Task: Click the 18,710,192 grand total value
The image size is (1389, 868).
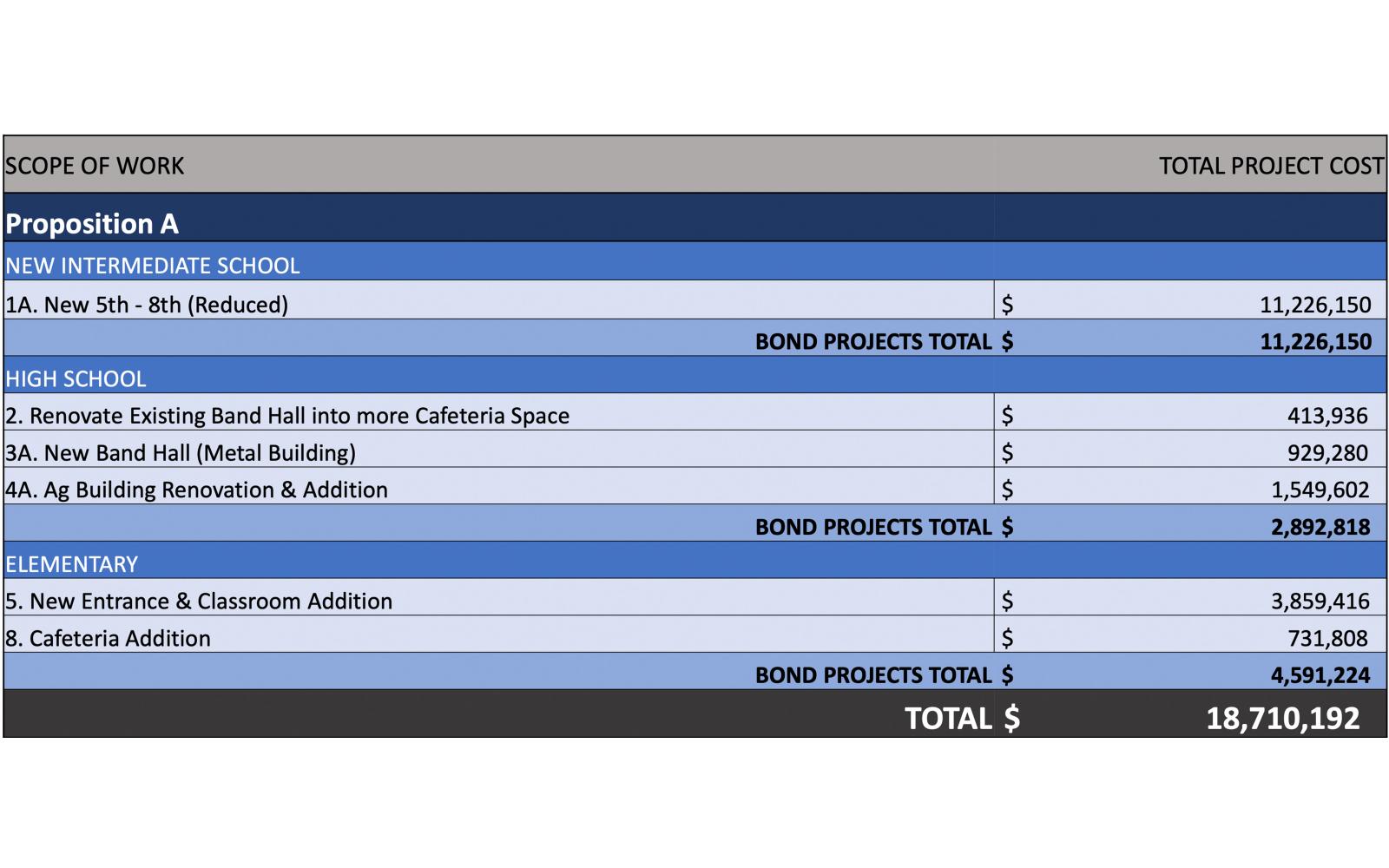Action: click(x=1282, y=718)
